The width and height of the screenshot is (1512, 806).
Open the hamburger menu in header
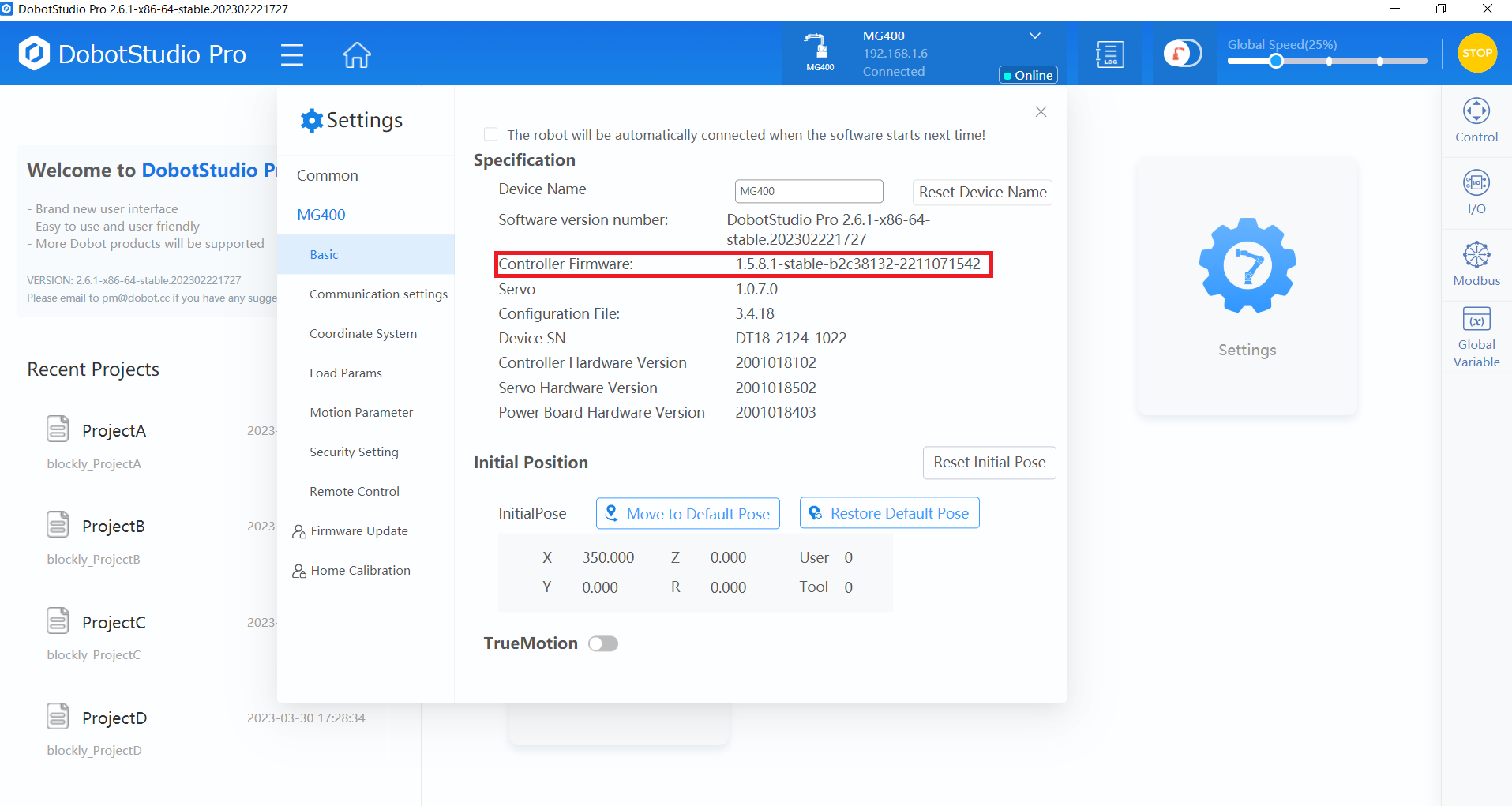[292, 54]
